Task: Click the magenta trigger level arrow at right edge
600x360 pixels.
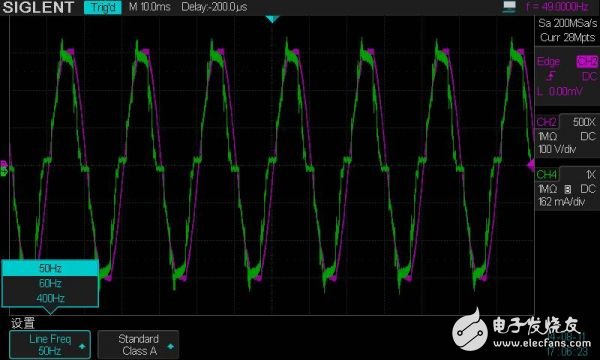Action: tap(531, 166)
